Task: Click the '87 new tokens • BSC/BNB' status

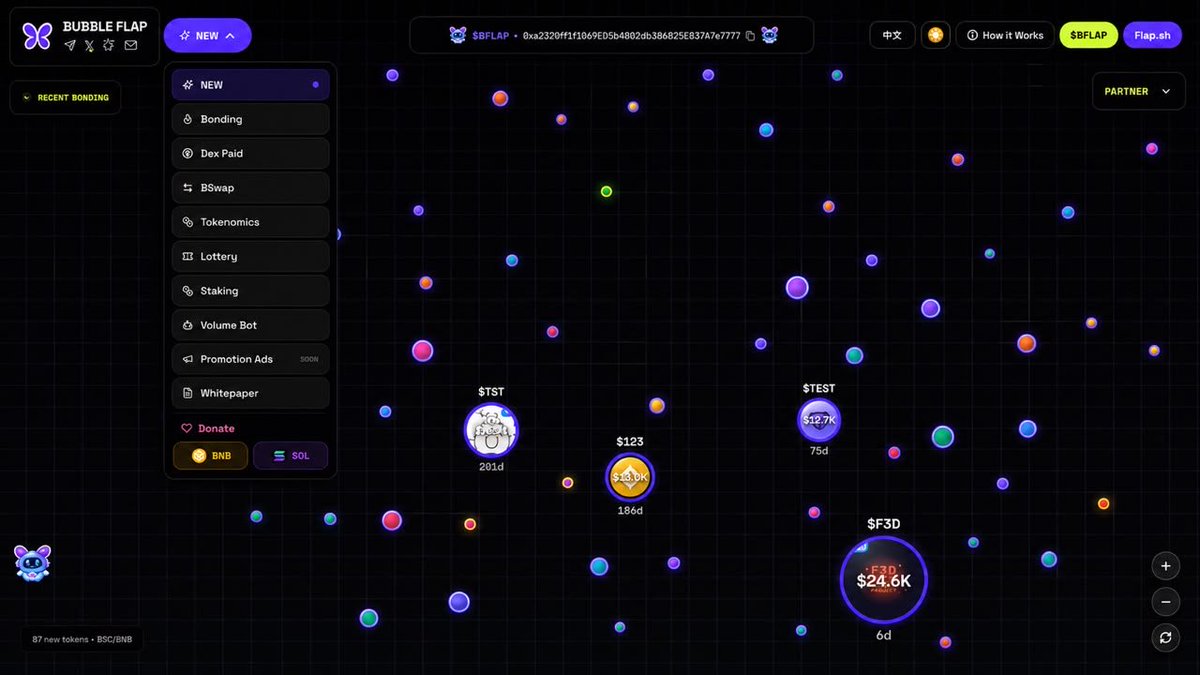Action: point(82,639)
